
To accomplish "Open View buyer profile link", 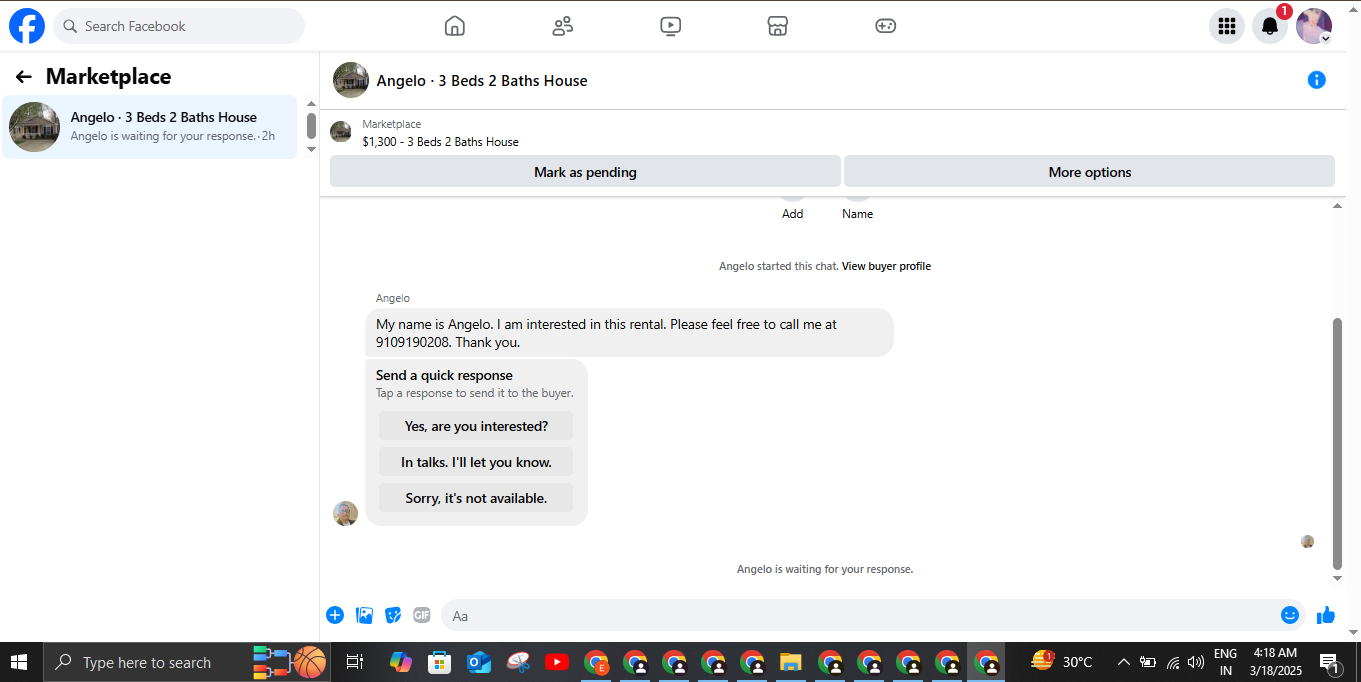I will (x=886, y=266).
